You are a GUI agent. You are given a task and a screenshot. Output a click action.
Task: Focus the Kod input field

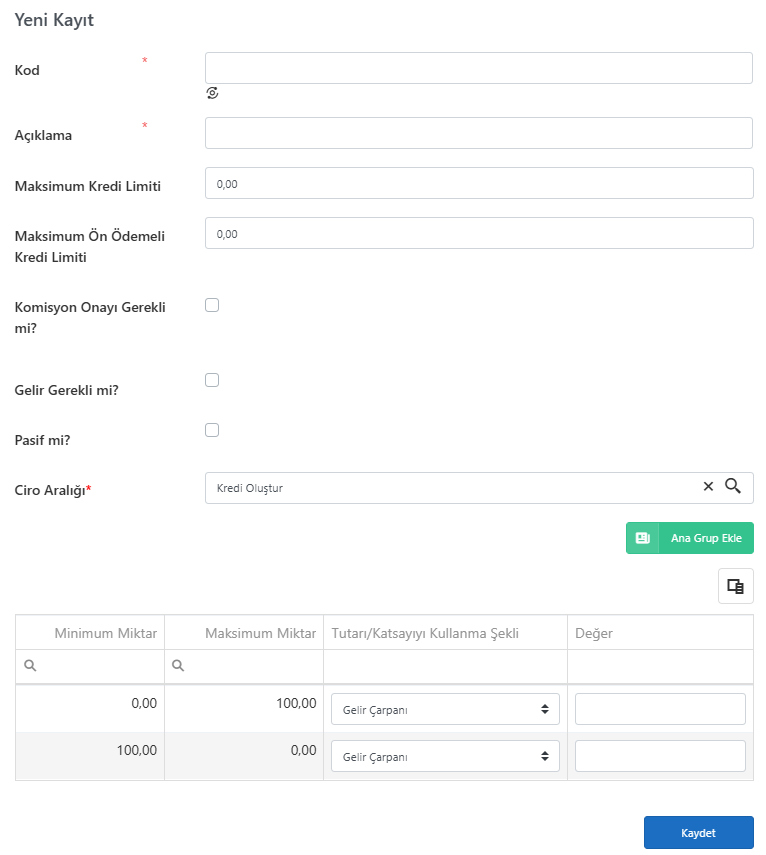point(479,68)
